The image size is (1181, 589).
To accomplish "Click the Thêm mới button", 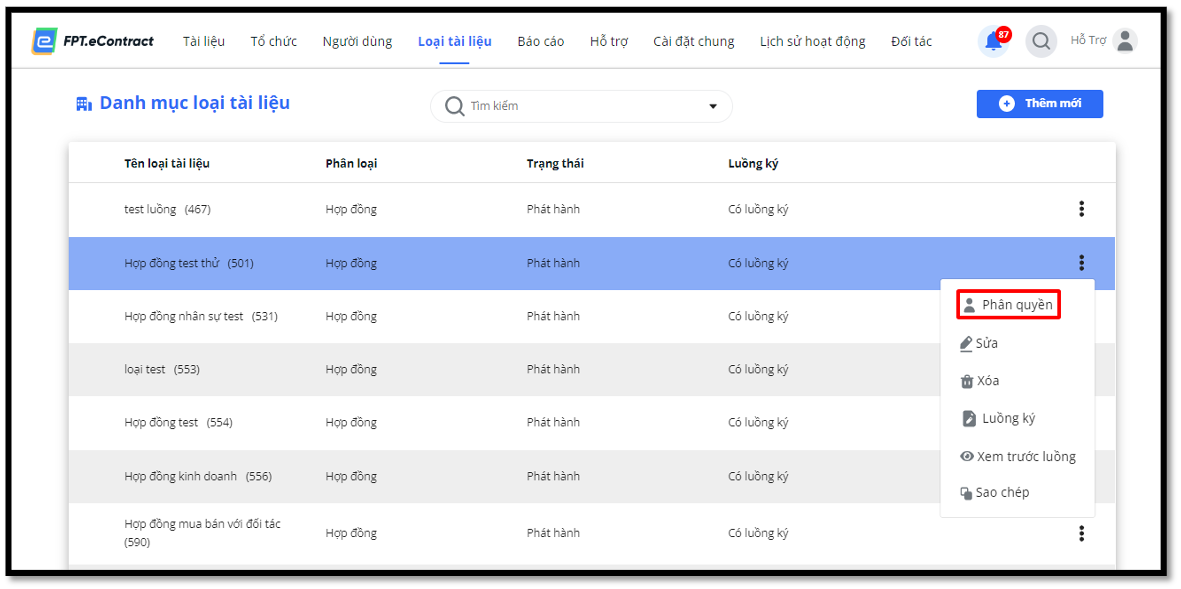I will click(x=1040, y=104).
